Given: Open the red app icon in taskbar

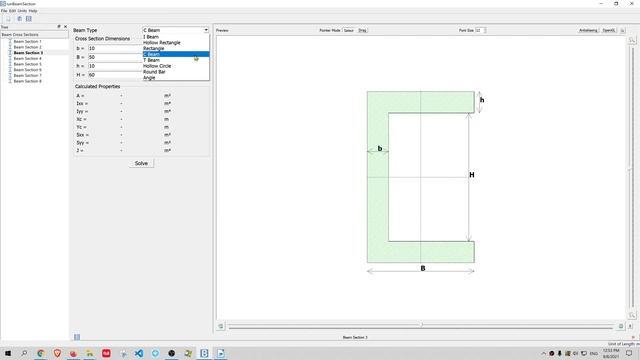Looking at the screenshot, I should 106,353.
